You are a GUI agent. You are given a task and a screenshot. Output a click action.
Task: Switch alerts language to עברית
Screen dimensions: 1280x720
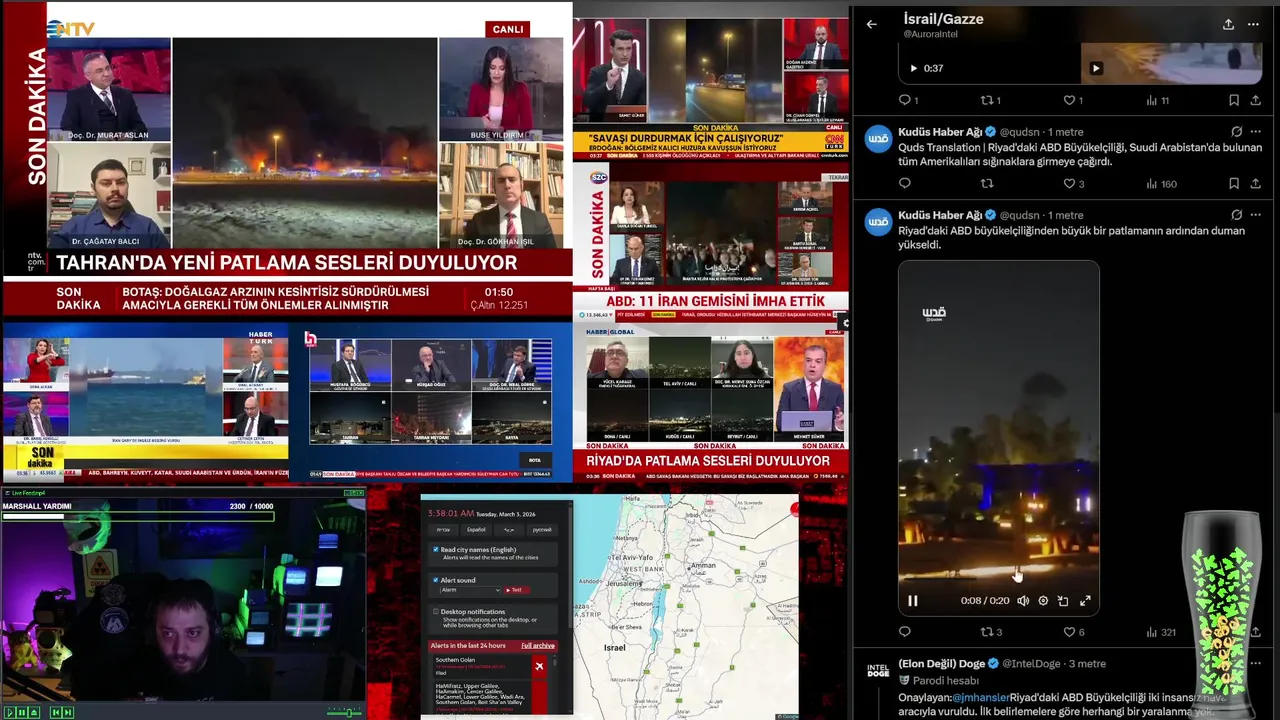443,530
